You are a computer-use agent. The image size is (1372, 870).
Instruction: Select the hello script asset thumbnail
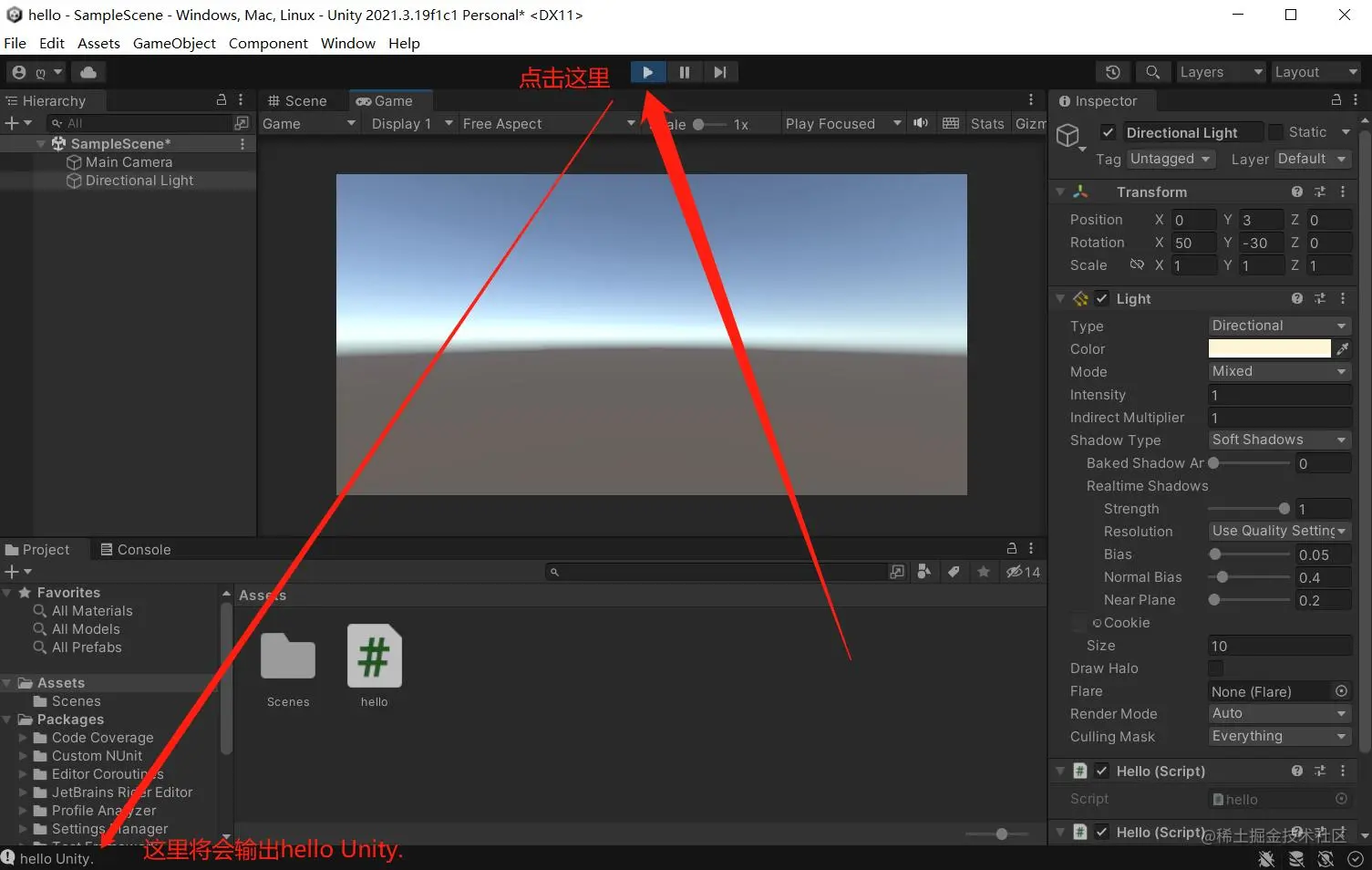(374, 656)
